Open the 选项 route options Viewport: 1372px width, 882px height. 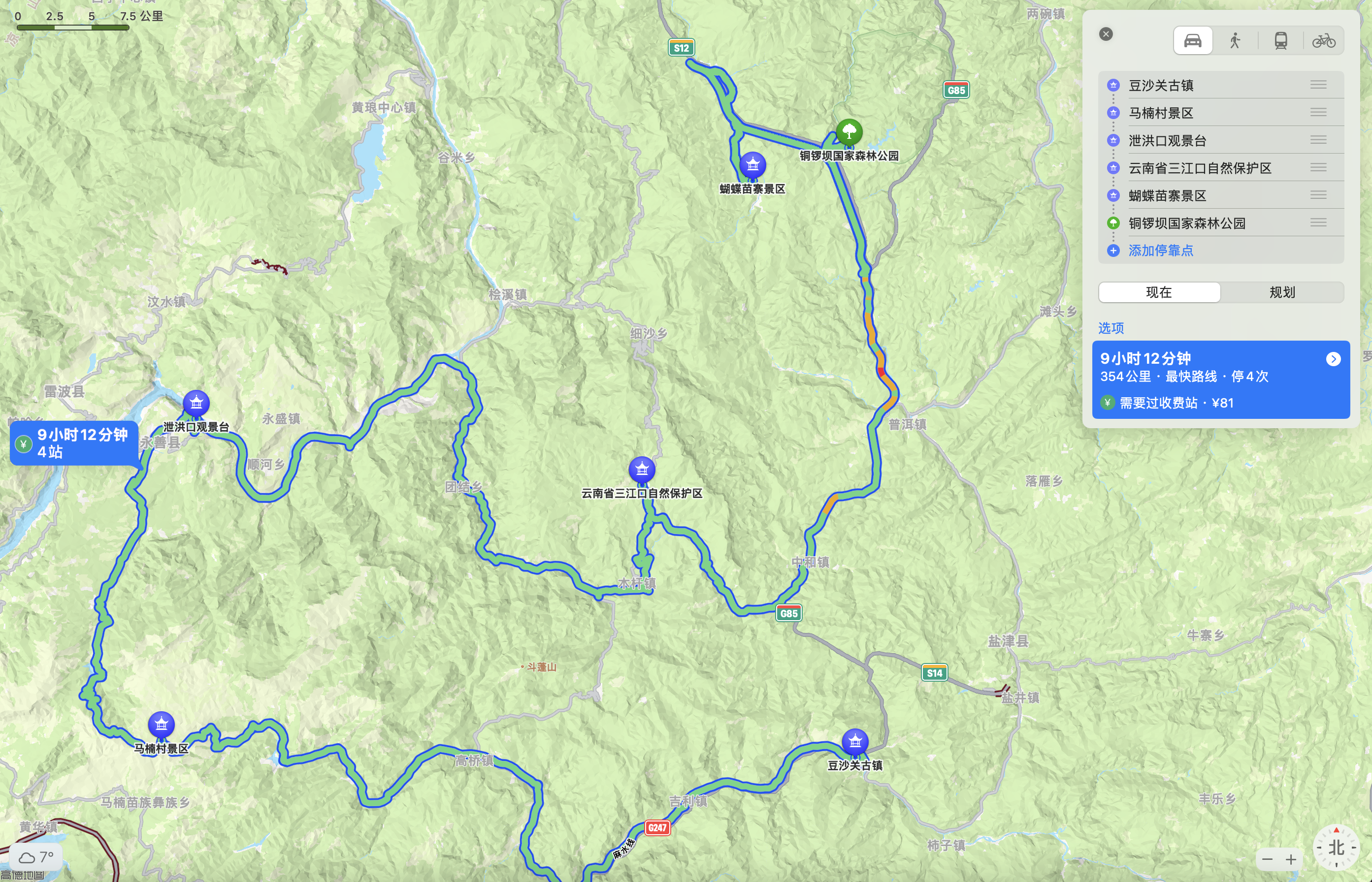click(x=1111, y=328)
